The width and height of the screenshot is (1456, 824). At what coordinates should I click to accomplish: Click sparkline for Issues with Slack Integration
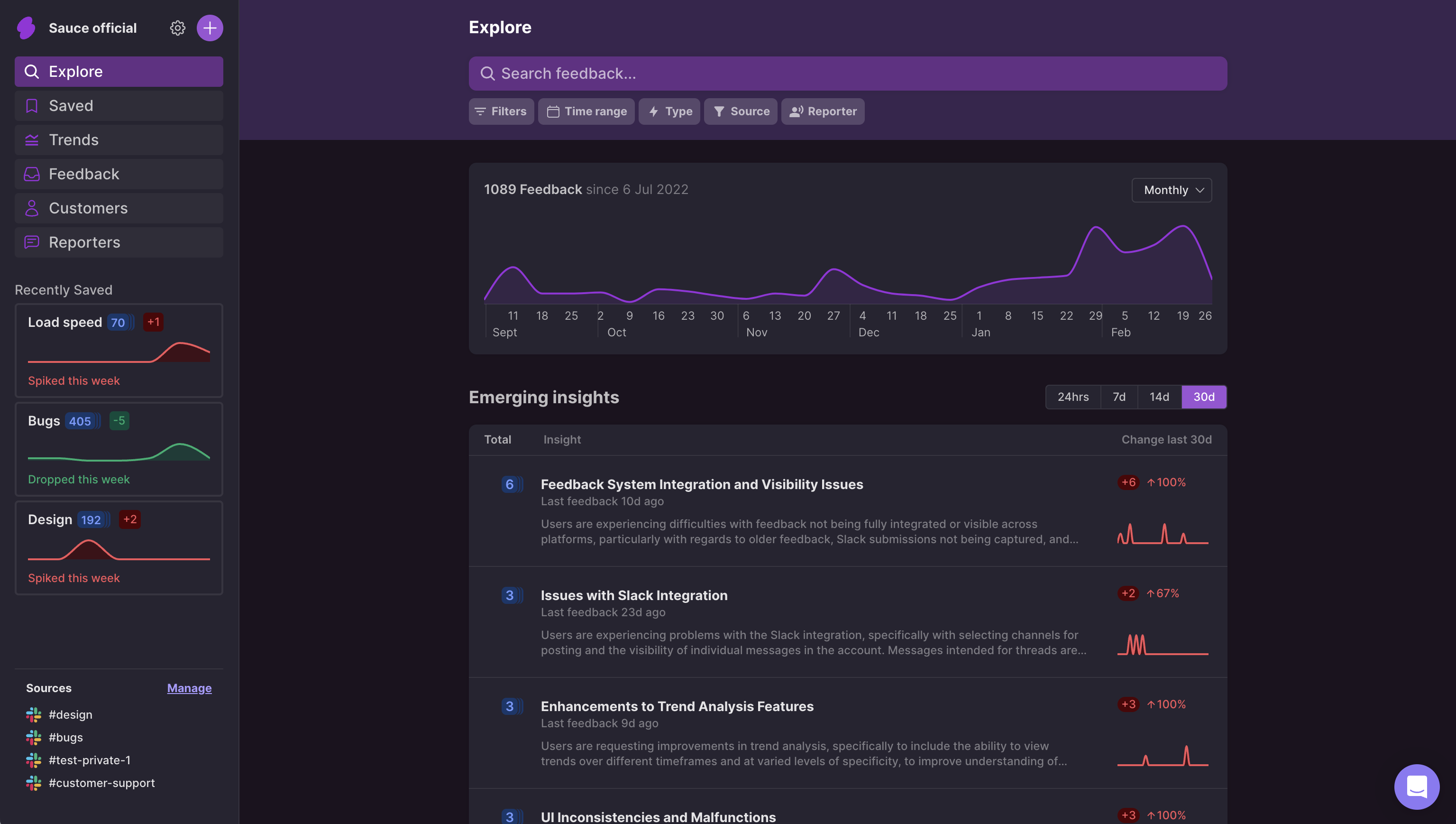pos(1163,644)
